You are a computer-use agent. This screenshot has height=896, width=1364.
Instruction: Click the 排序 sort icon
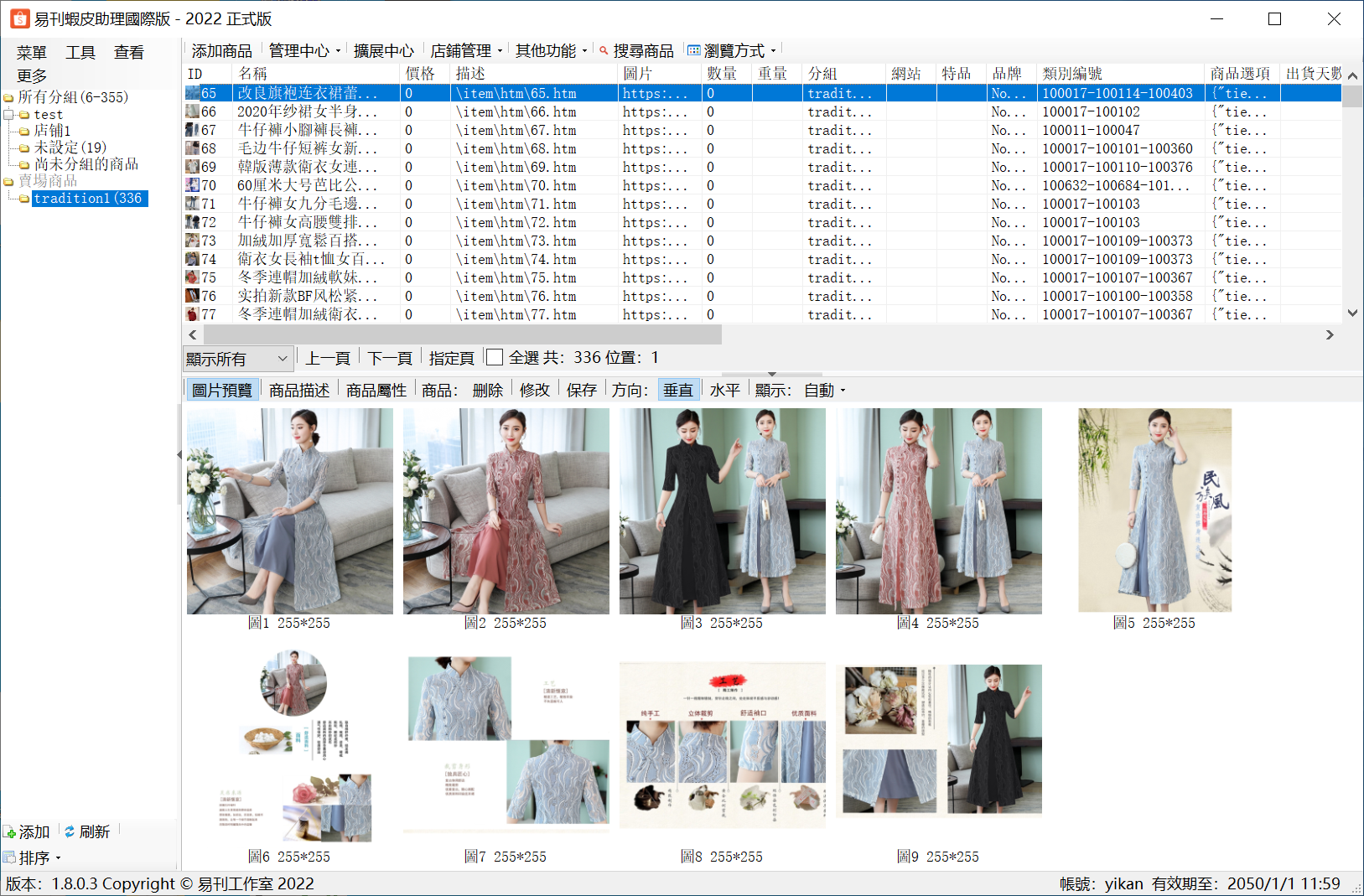click(x=9, y=857)
